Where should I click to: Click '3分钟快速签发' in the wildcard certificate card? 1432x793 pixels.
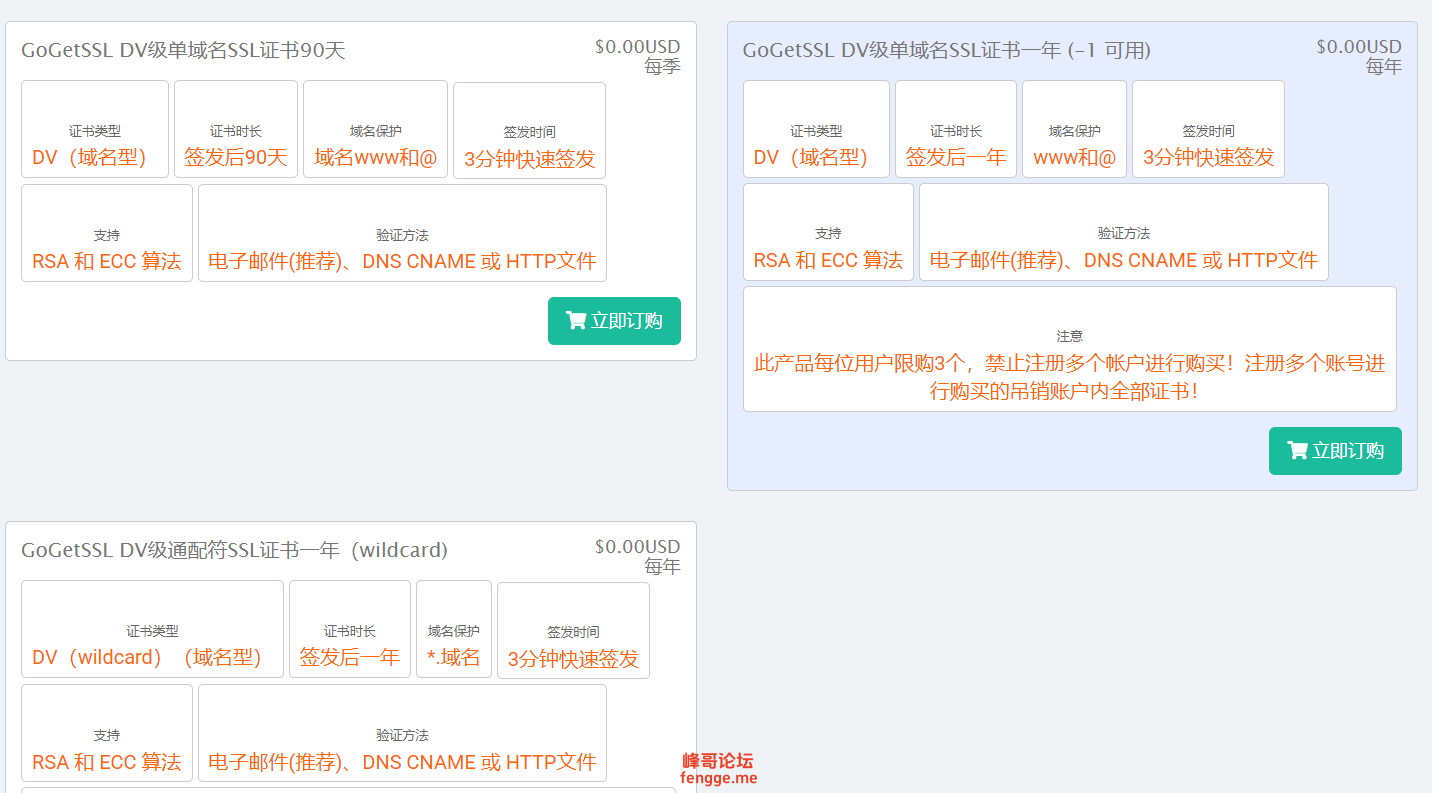click(x=573, y=658)
